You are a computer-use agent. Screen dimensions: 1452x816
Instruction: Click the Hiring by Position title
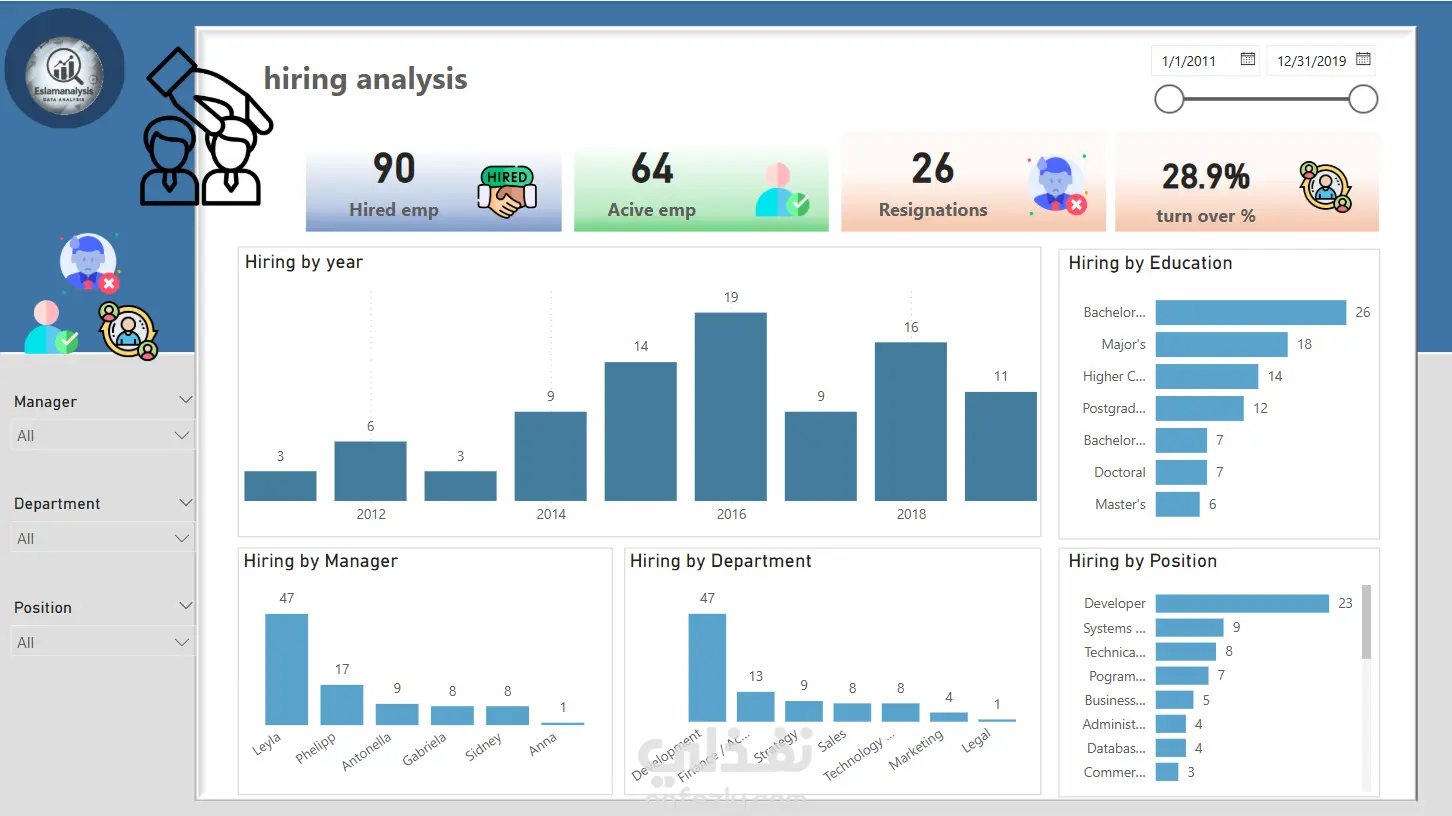click(x=1143, y=562)
